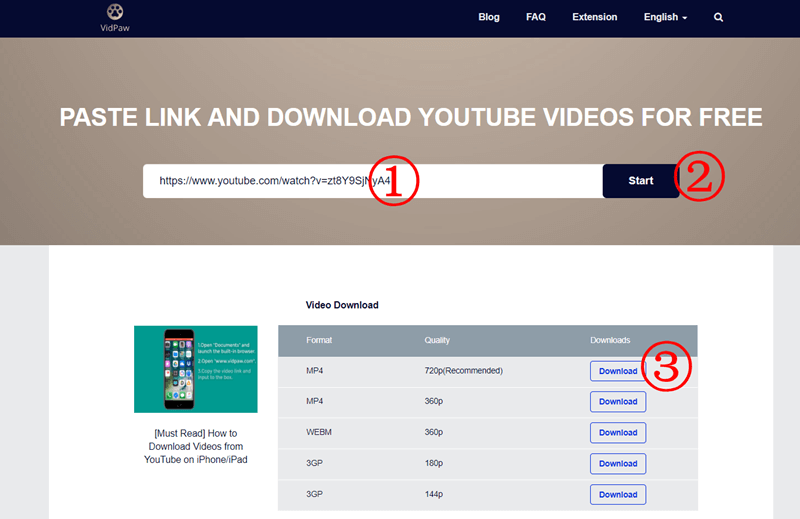This screenshot has height=519, width=800.
Task: Select the '720p(Recommended)' quality cell
Action: 463,370
